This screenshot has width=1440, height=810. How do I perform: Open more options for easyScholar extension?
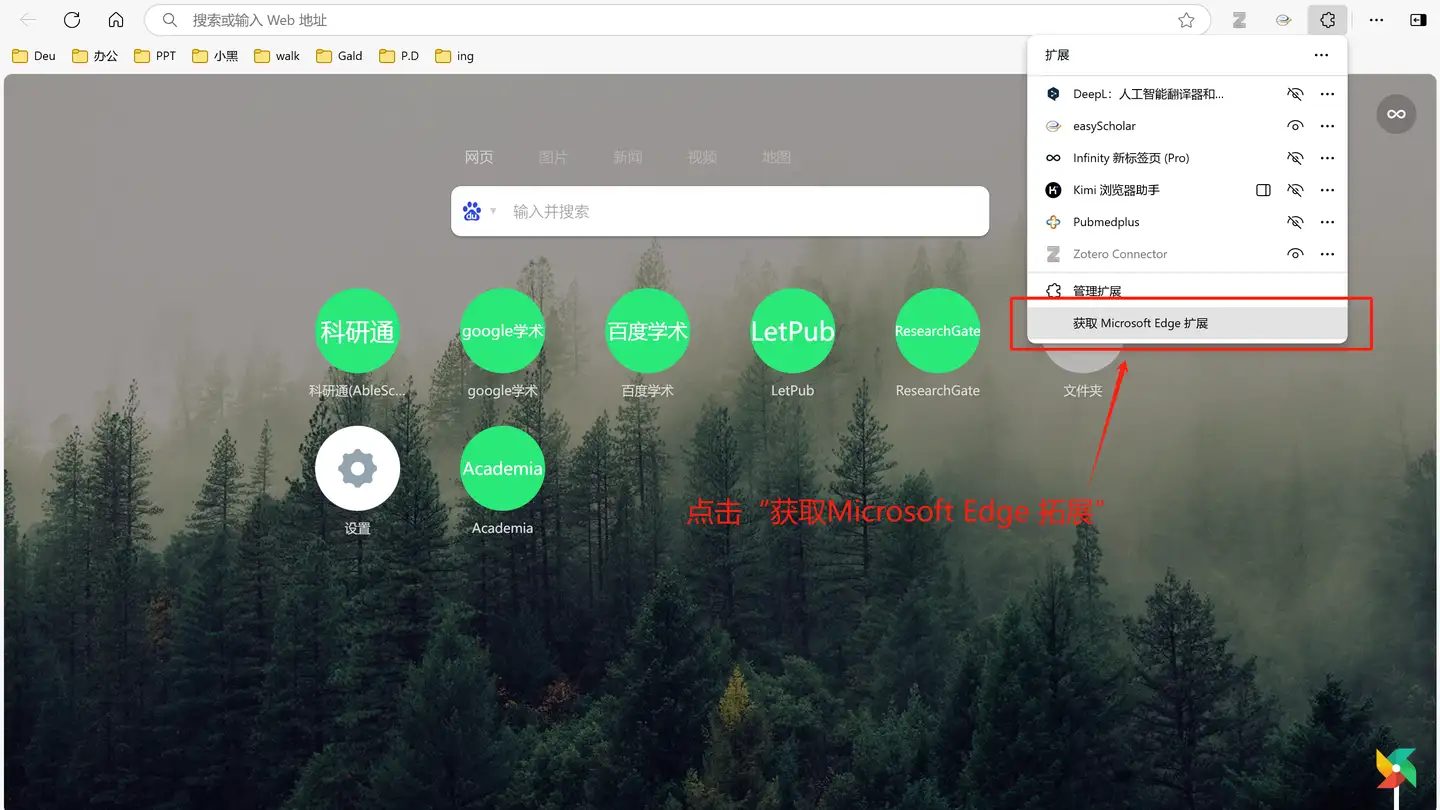coord(1327,126)
